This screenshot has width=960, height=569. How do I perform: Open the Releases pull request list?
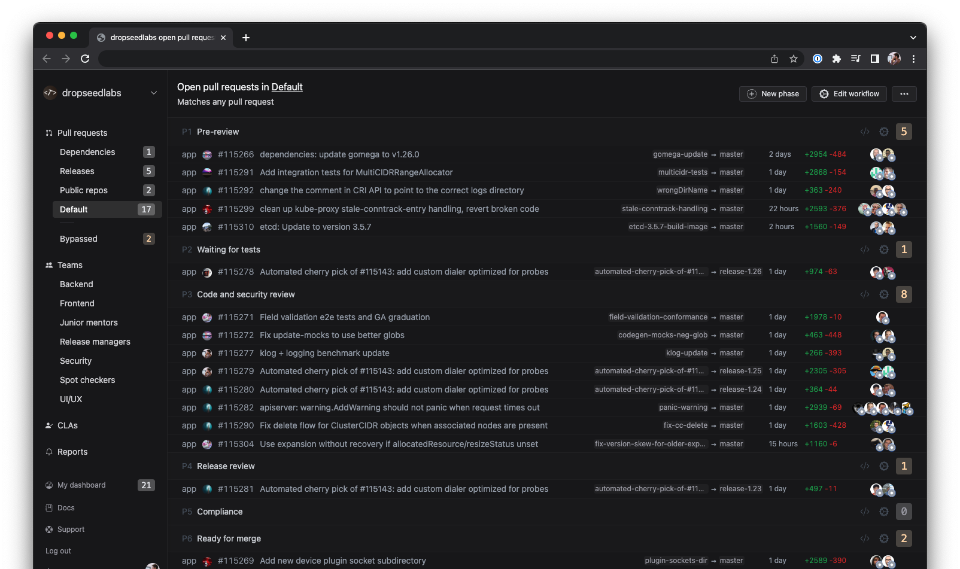[x=106, y=171]
